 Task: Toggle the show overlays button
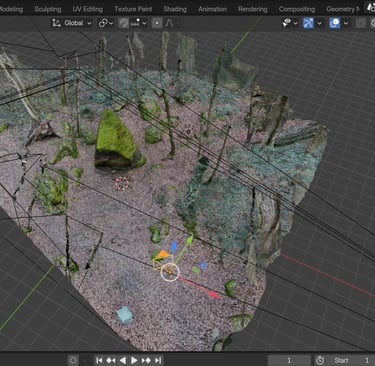[335, 23]
